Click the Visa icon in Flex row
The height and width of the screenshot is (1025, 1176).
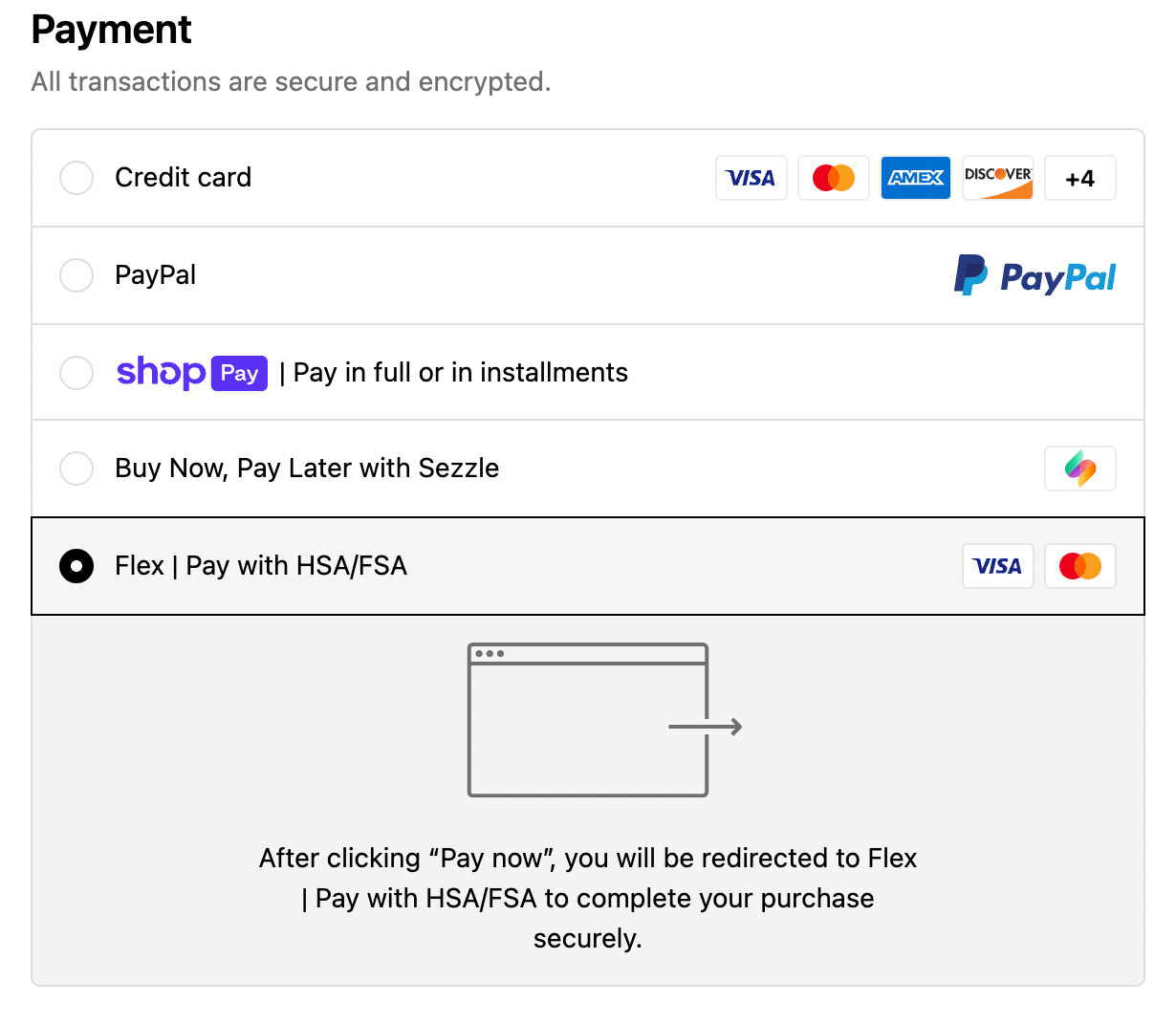point(997,566)
